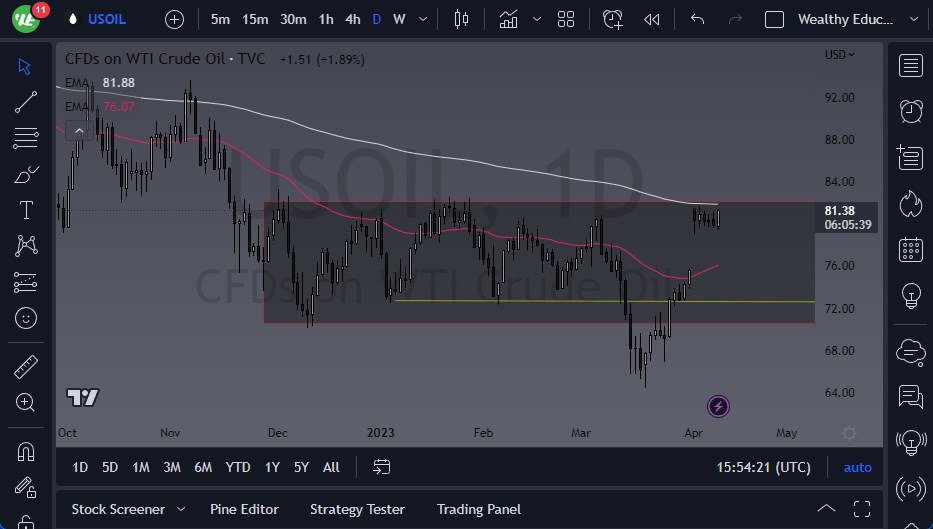Open the economic calendar panel
This screenshot has height=529, width=933.
pyautogui.click(x=910, y=249)
